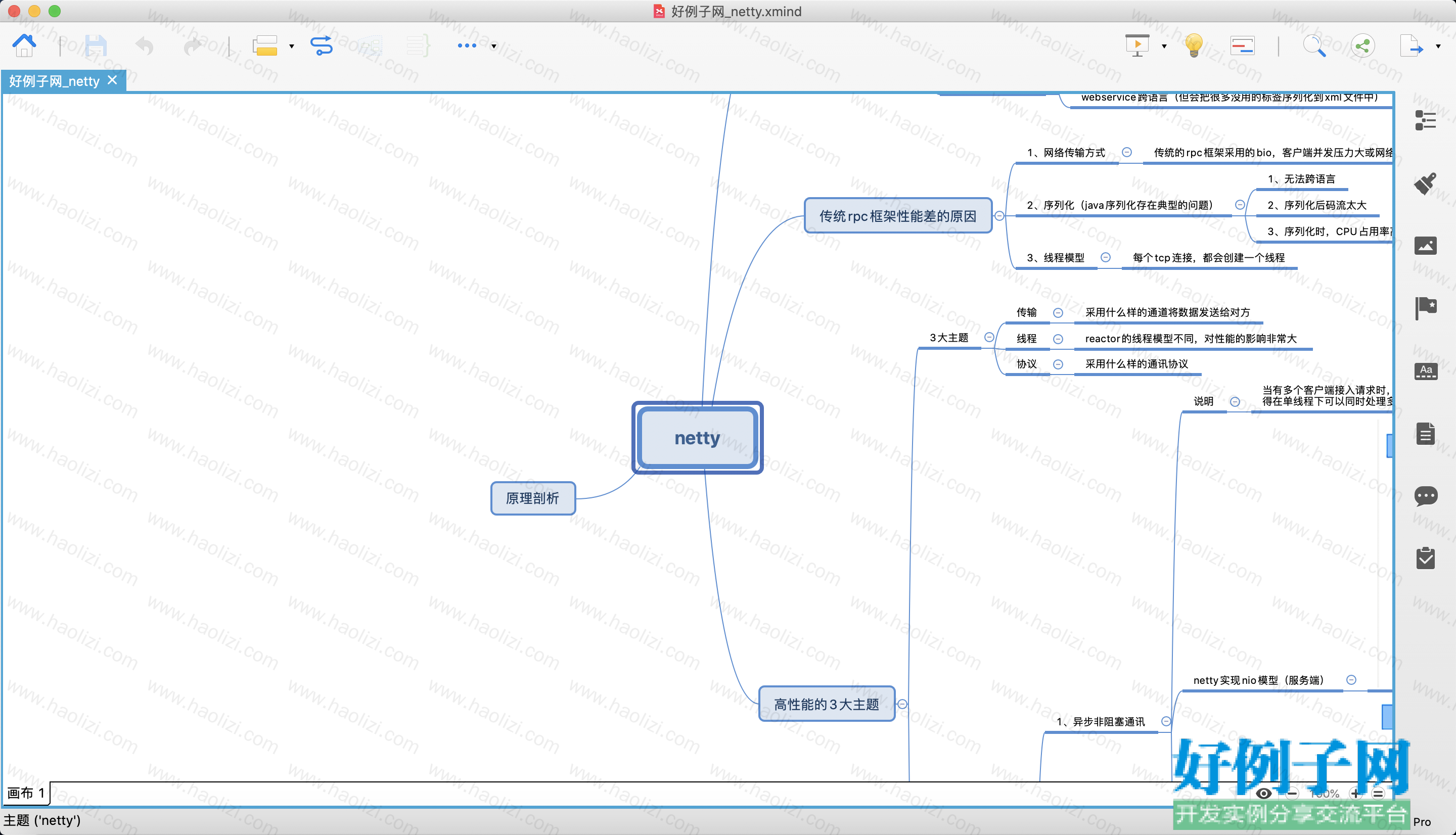Open the Image gallery sidebar panel
The height and width of the screenshot is (835, 1456).
click(x=1425, y=246)
